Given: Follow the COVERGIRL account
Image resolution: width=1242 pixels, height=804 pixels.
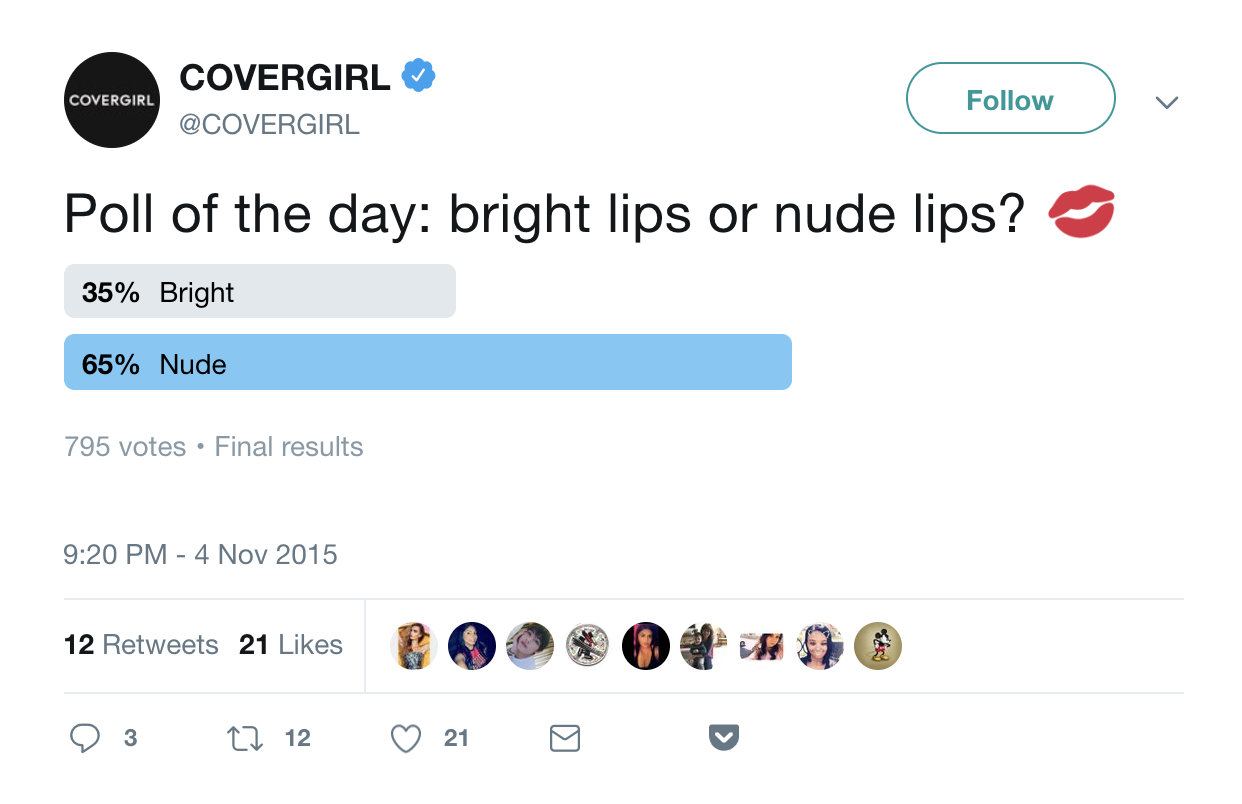Looking at the screenshot, I should (x=1010, y=99).
